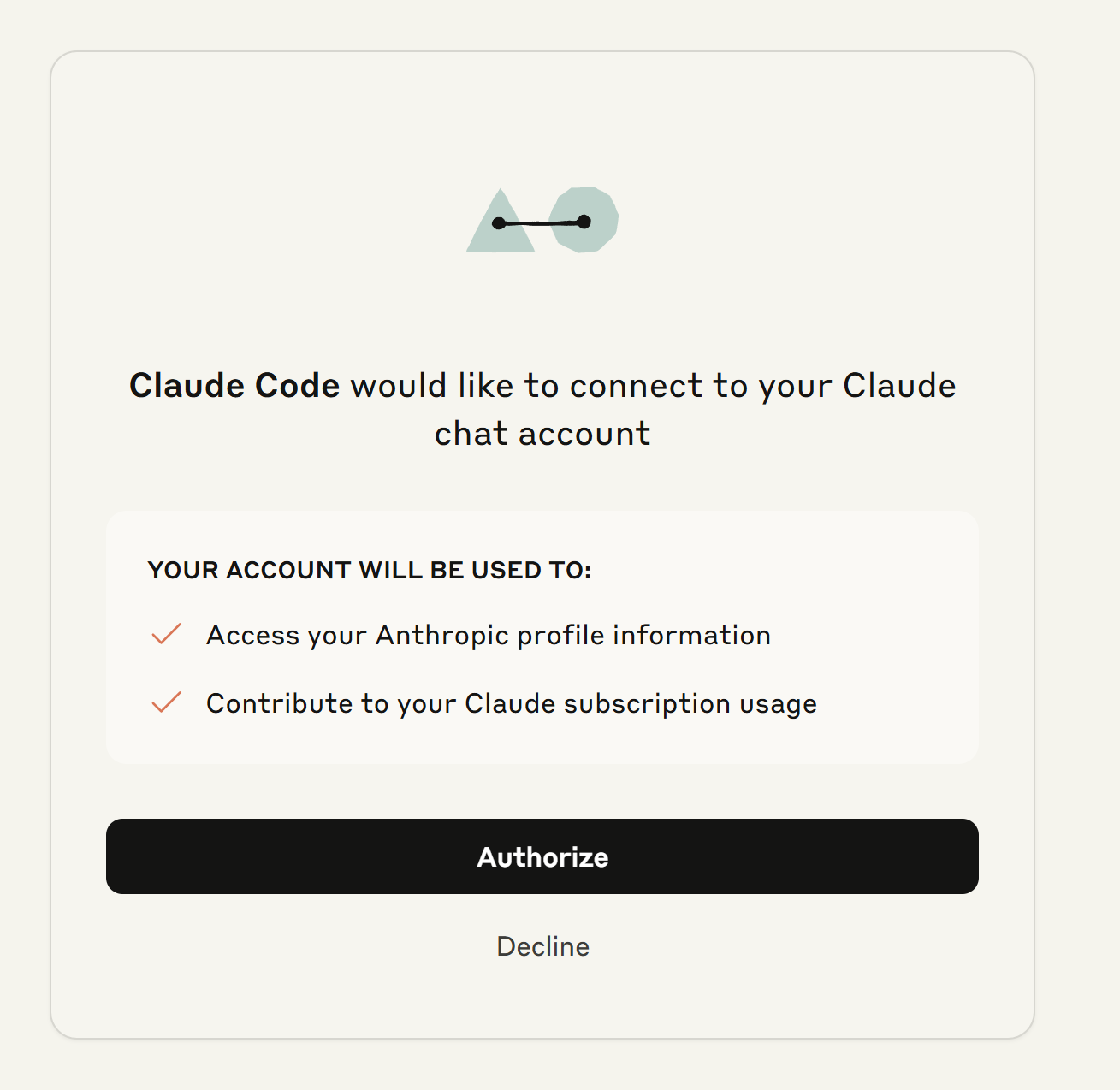Viewport: 1120px width, 1090px height.
Task: Click the bold 'Claude Code' title text
Action: click(234, 386)
